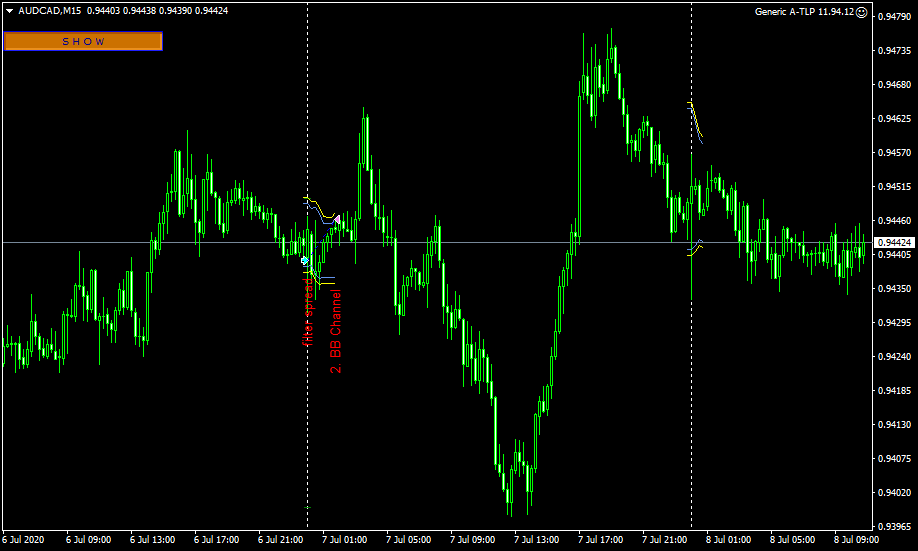The width and height of the screenshot is (918, 551).
Task: Click the 0.94295 price axis label
Action: tap(895, 322)
